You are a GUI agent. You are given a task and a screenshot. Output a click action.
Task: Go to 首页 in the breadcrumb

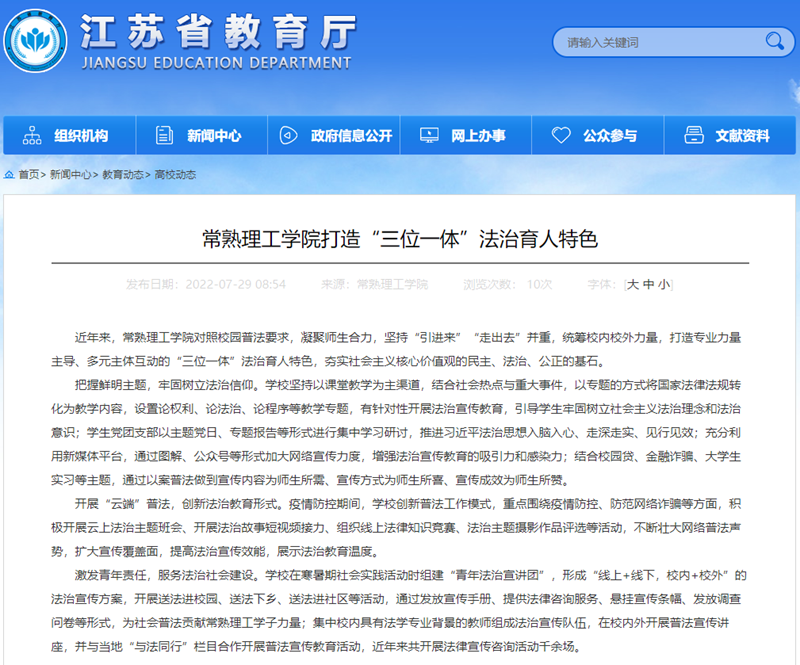point(29,175)
